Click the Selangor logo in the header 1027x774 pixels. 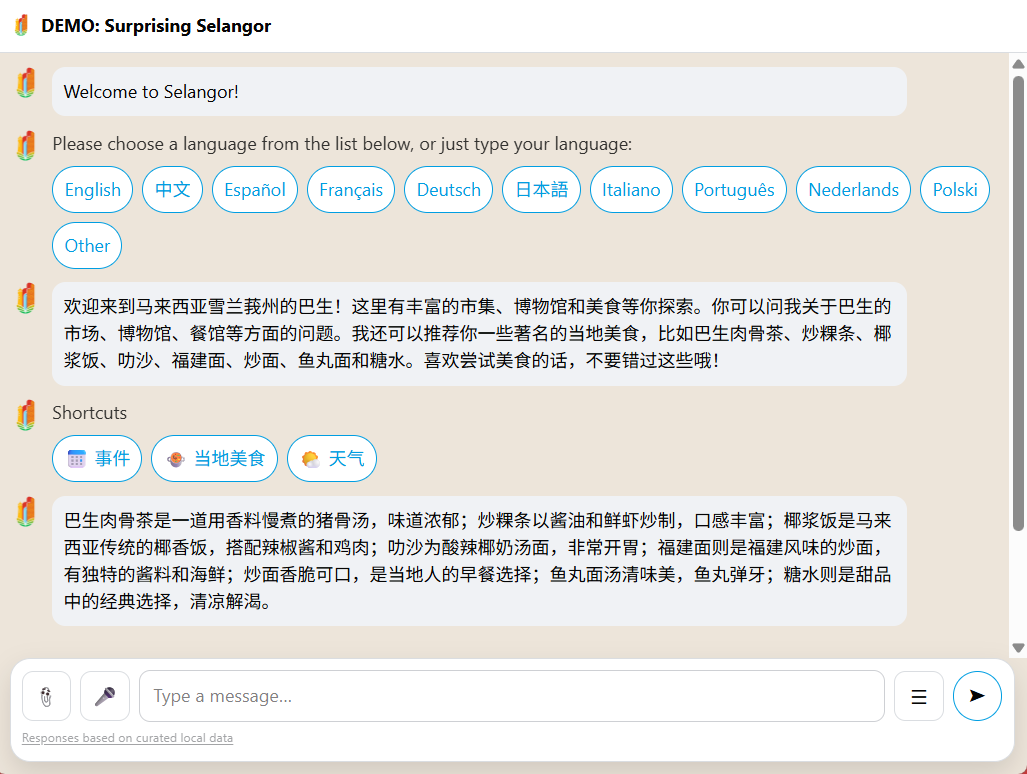pos(21,26)
